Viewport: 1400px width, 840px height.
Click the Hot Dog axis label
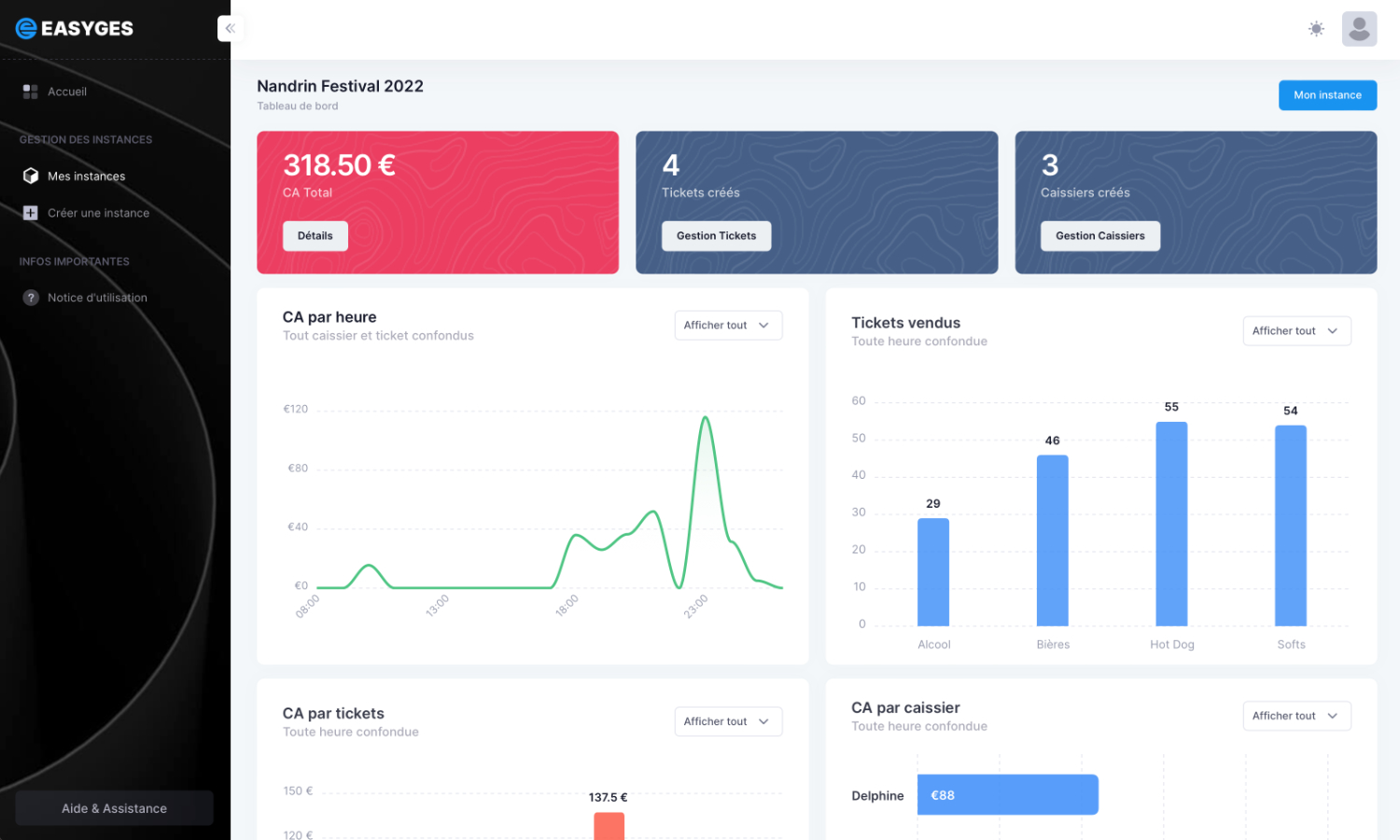(1172, 645)
